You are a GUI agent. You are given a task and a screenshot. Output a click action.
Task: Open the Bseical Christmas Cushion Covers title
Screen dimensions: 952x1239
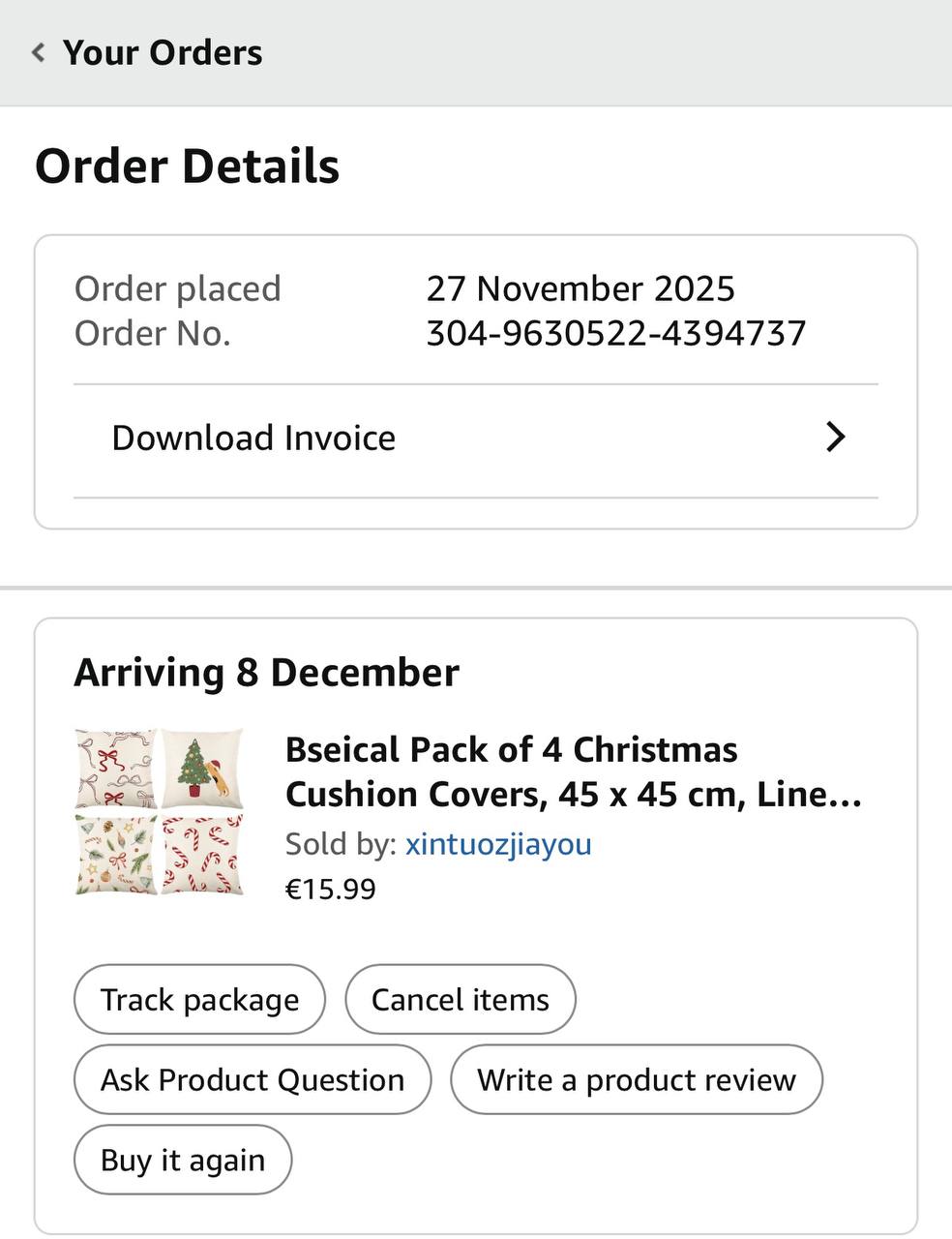point(573,771)
